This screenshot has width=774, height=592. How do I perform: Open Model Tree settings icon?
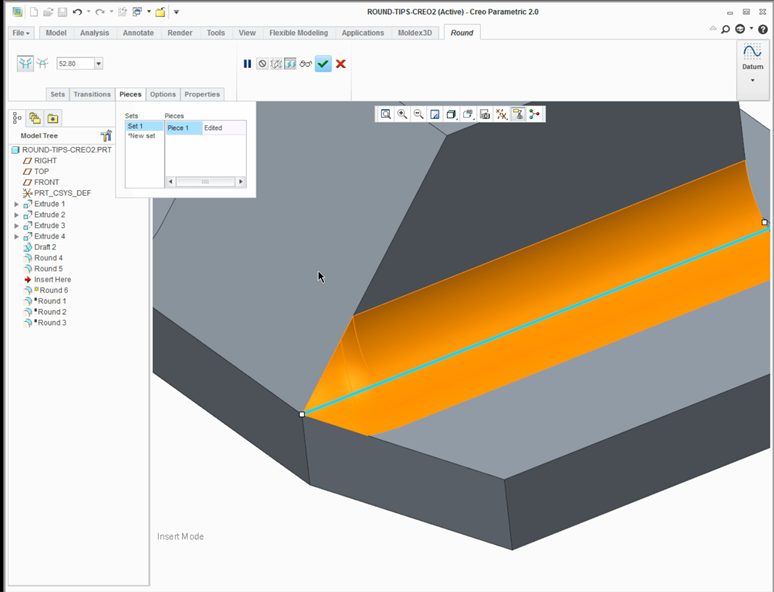(x=106, y=135)
